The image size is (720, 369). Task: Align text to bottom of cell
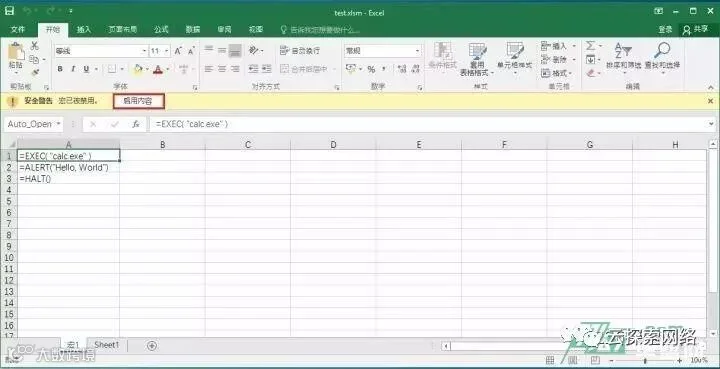click(x=235, y=50)
